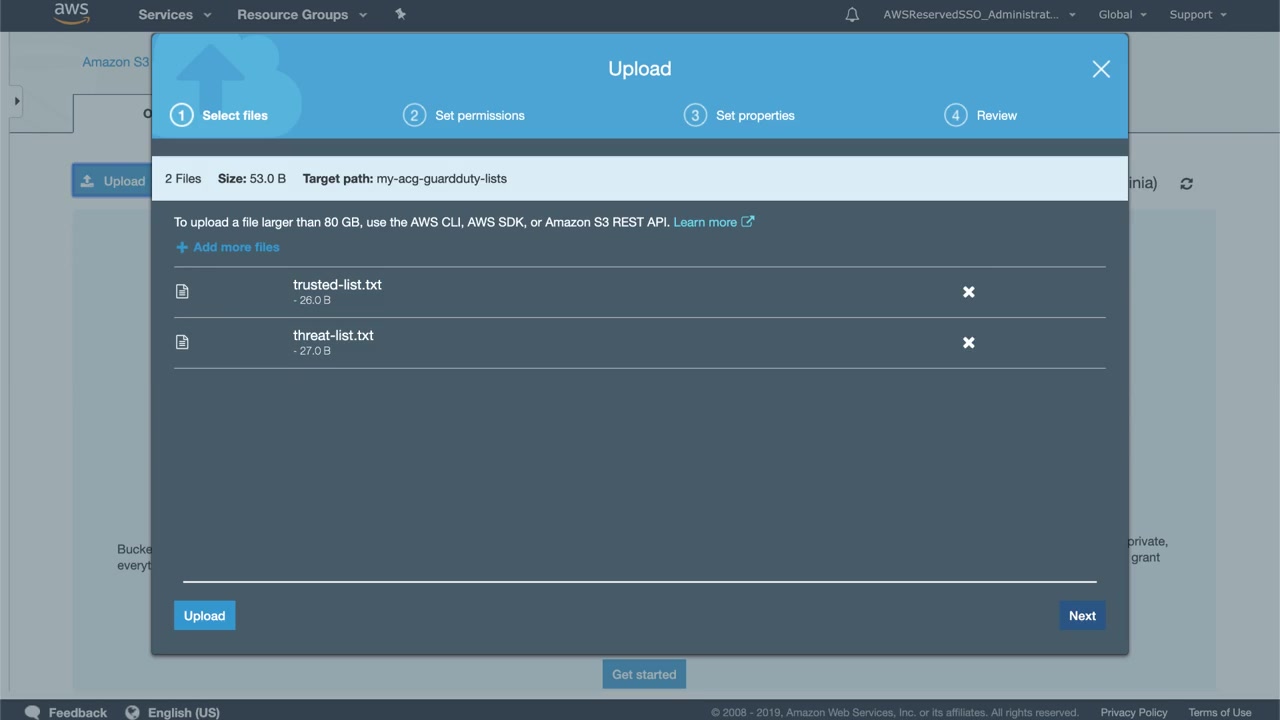Close the Upload dialog
Screen dimensions: 1280x720
tap(1101, 69)
